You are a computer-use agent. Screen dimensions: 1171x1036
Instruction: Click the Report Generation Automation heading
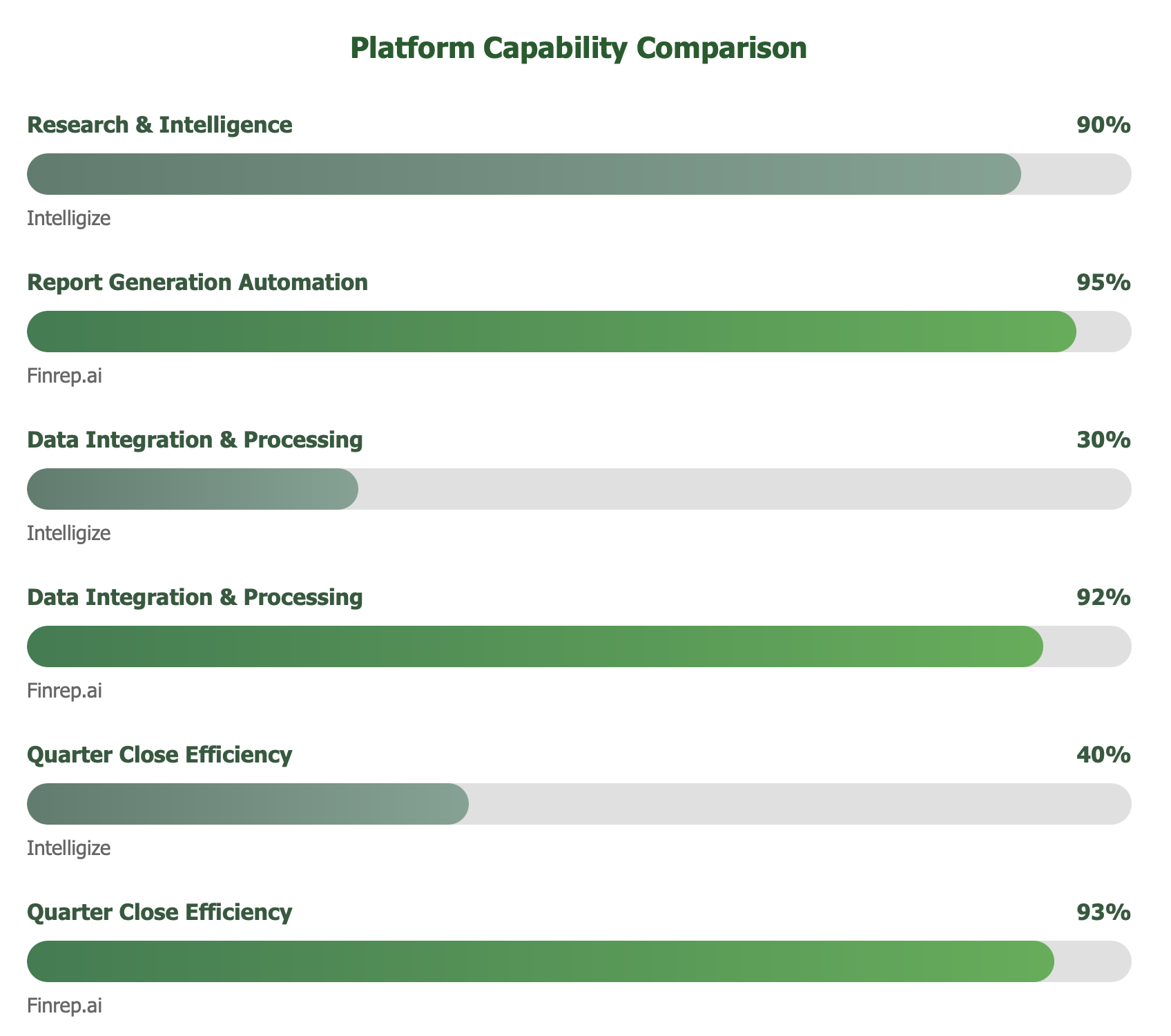[x=197, y=282]
